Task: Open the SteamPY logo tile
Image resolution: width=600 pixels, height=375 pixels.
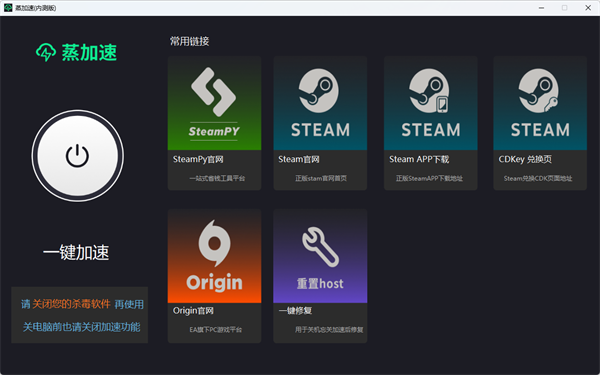Action: tap(214, 103)
